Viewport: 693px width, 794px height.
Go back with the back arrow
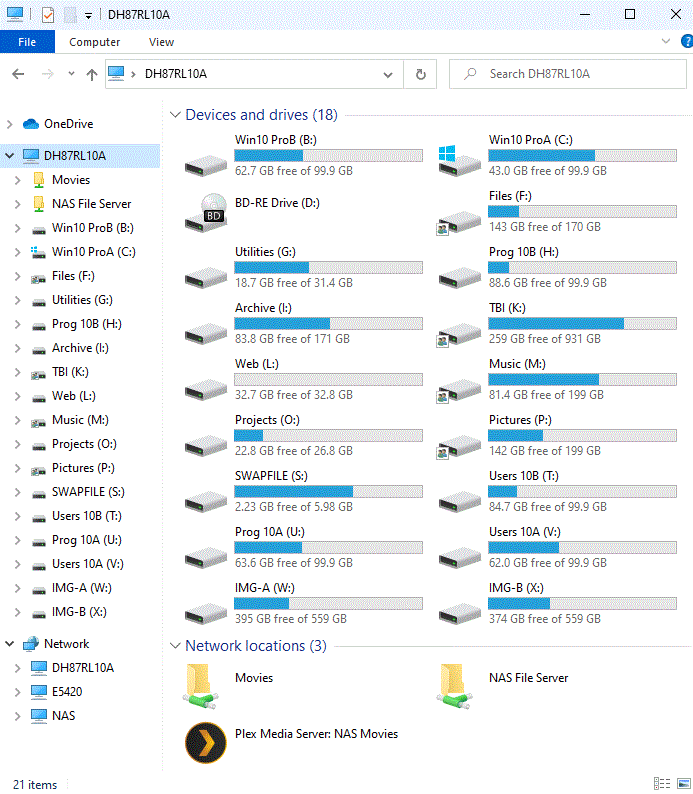tap(18, 74)
